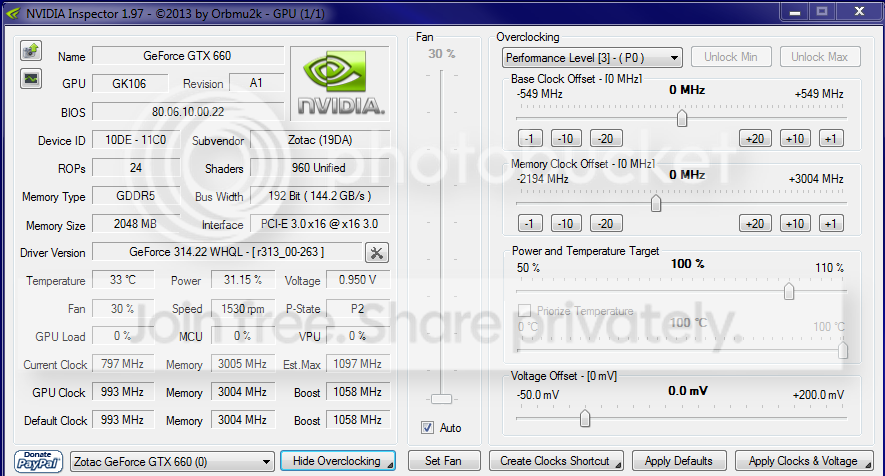Click the Apply Defaults button
The height and width of the screenshot is (476, 885).
(x=679, y=461)
